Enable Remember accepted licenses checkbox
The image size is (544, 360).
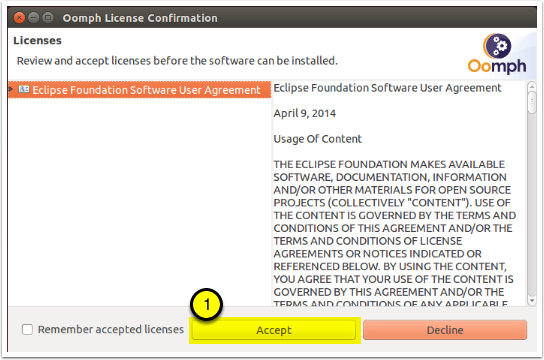point(27,329)
